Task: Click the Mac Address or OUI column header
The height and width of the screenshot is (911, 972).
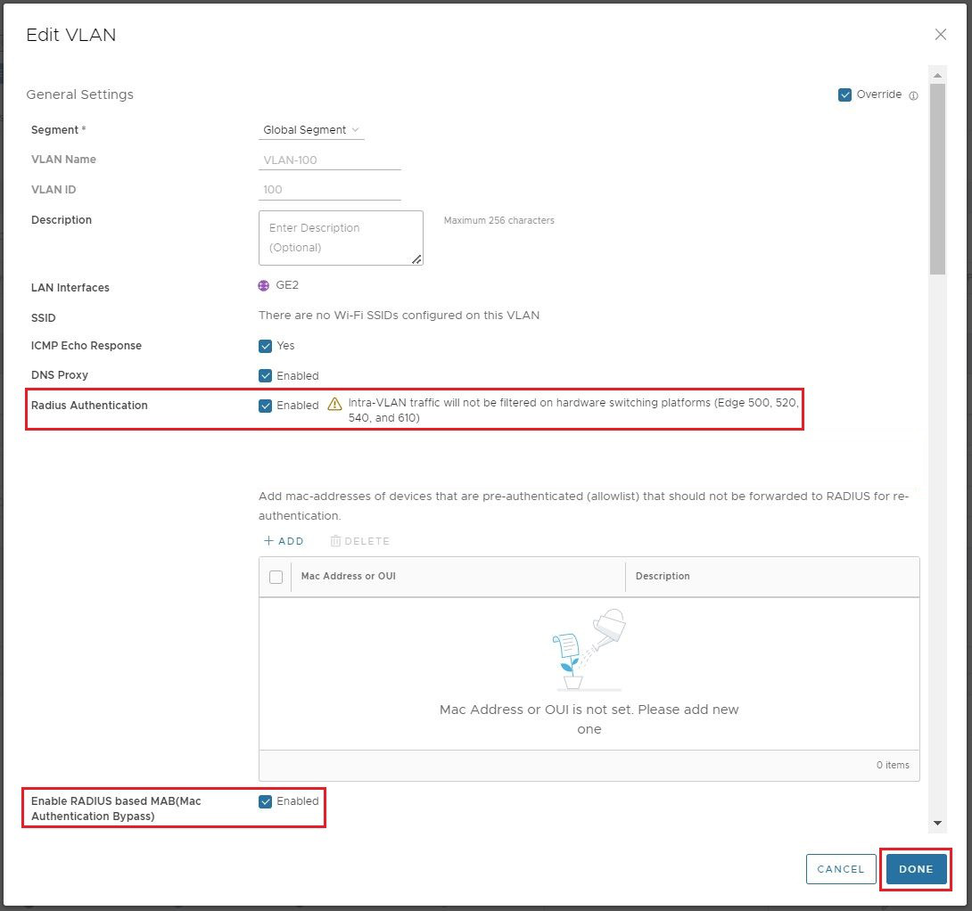Action: pyautogui.click(x=348, y=577)
